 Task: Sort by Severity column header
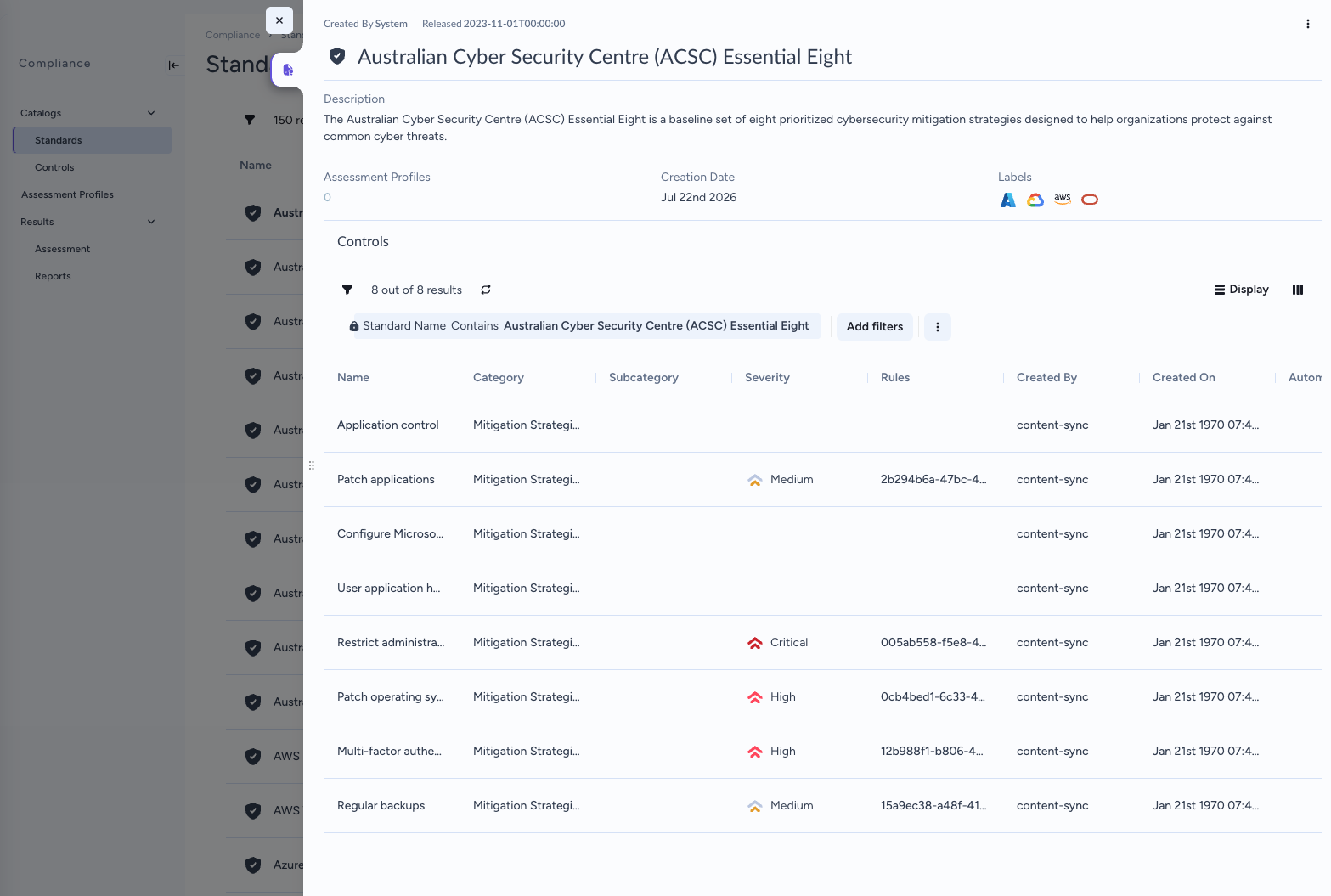767,378
